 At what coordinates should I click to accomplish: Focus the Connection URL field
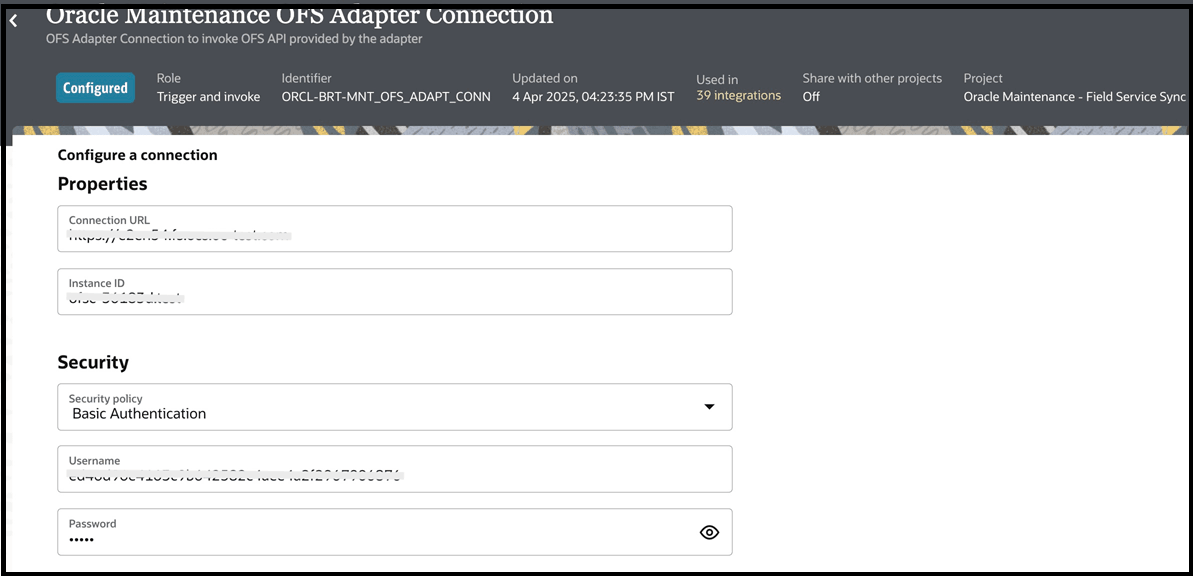(395, 228)
